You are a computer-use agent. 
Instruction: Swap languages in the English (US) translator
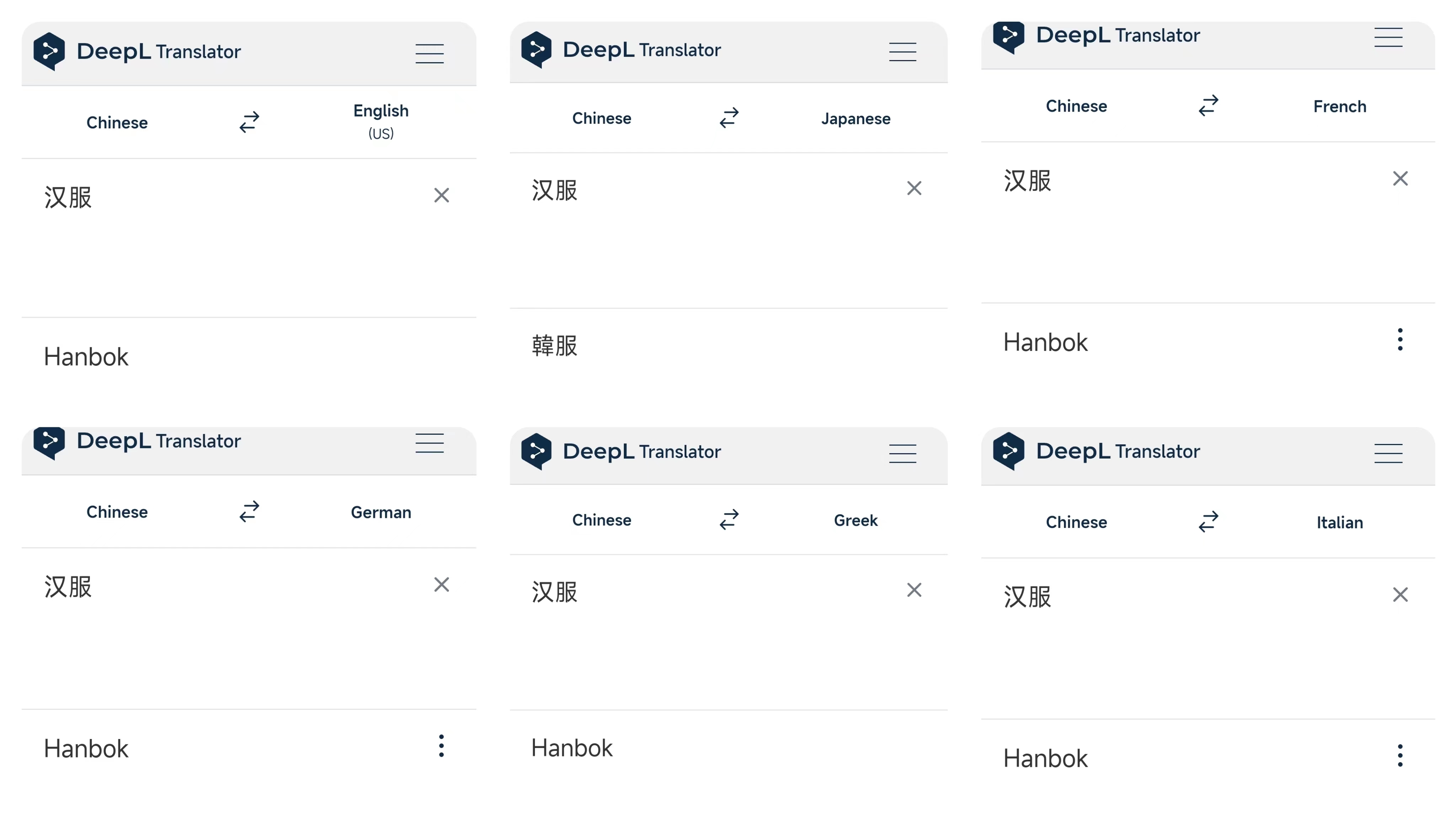(249, 122)
